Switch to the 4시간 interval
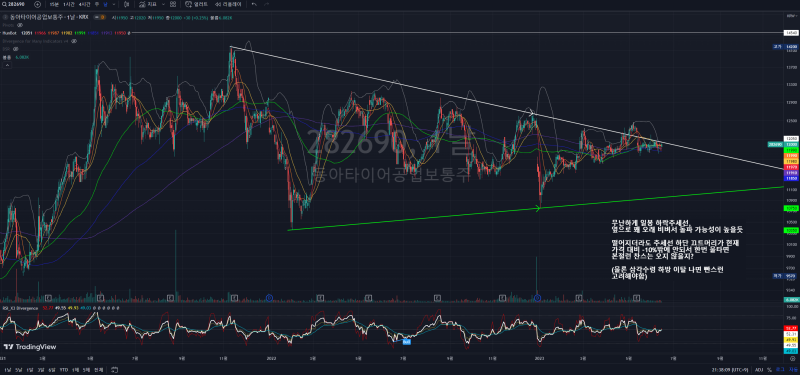 (x=84, y=4)
